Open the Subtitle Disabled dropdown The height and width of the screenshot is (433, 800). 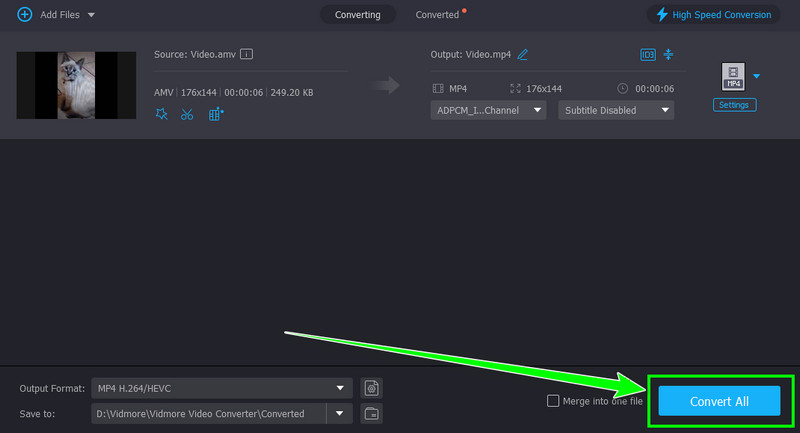615,110
